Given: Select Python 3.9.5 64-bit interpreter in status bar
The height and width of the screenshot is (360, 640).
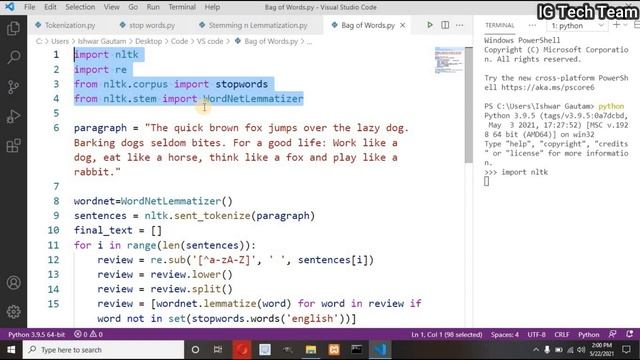Looking at the screenshot, I should click(36, 334).
